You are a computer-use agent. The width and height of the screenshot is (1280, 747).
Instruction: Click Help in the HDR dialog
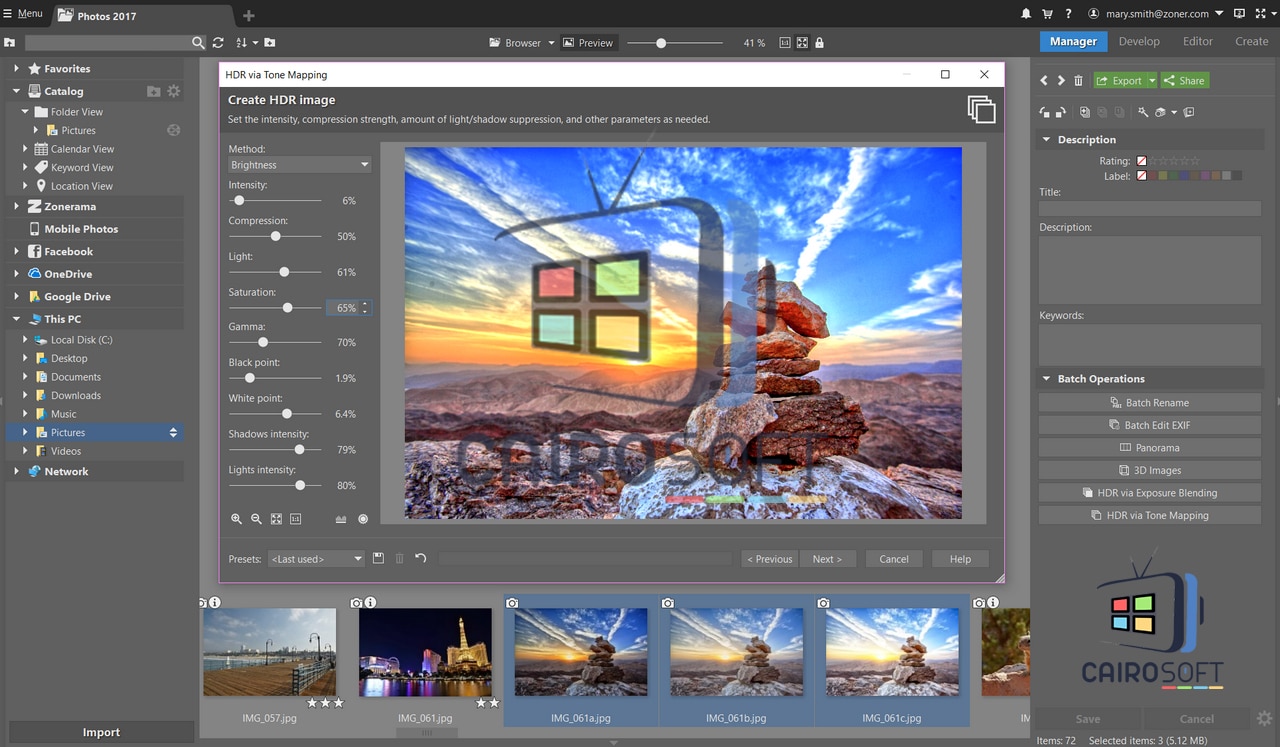click(x=960, y=559)
